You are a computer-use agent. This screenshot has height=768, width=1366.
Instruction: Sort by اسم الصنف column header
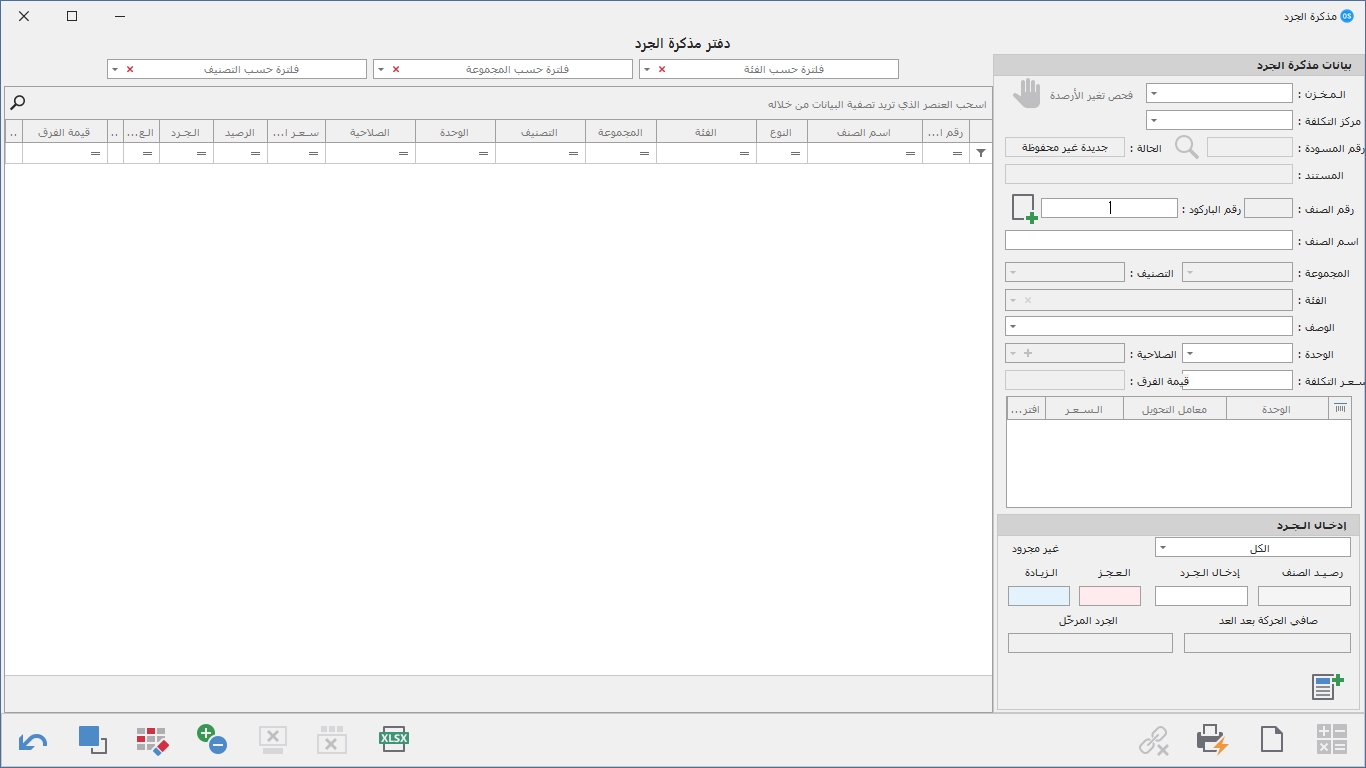864,132
